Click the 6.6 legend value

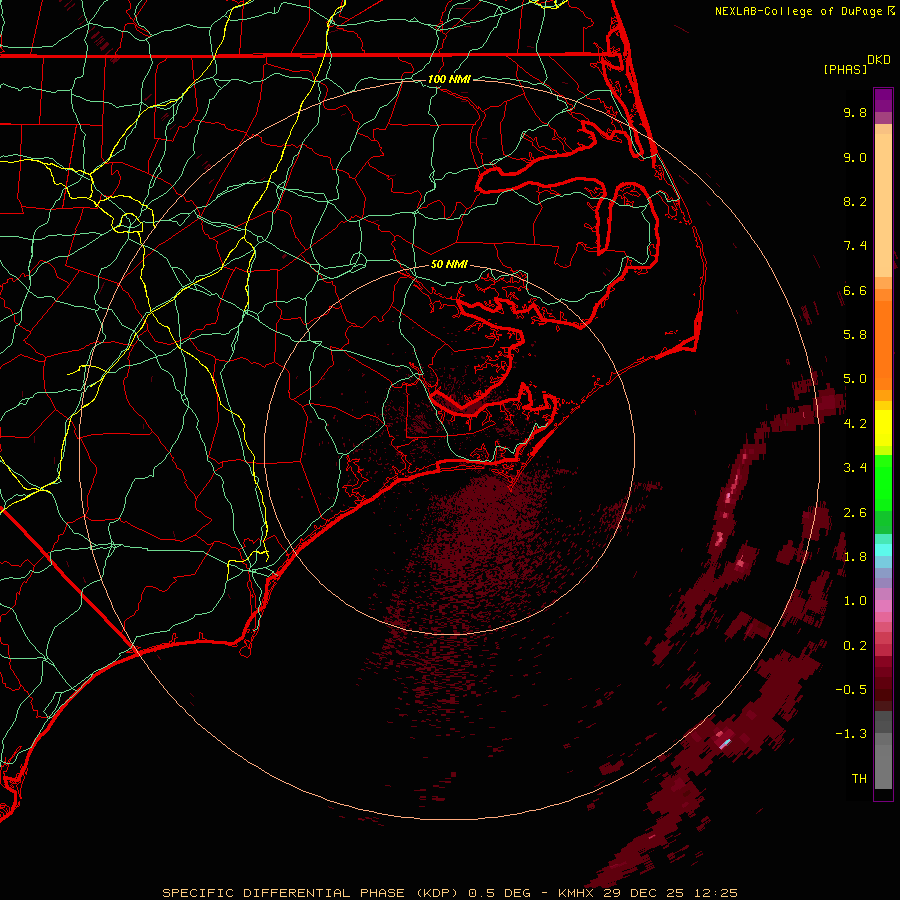tap(855, 290)
